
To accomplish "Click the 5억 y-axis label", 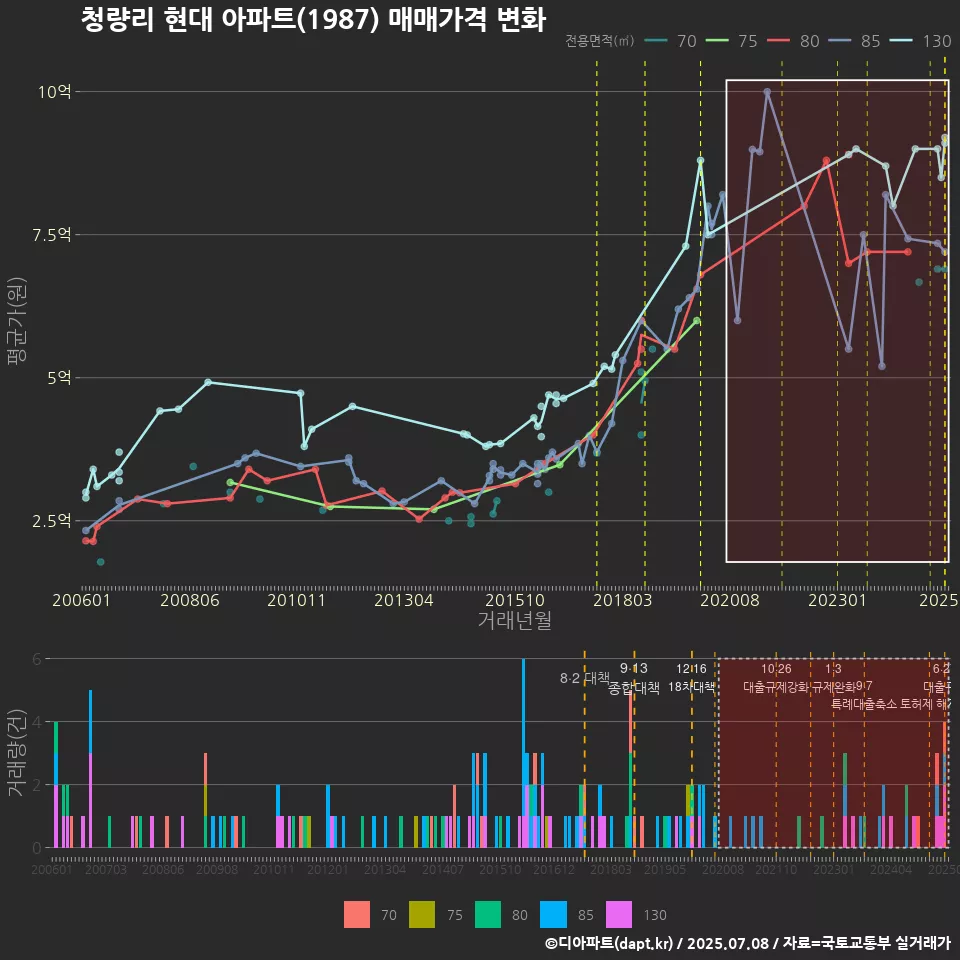I will point(59,378).
